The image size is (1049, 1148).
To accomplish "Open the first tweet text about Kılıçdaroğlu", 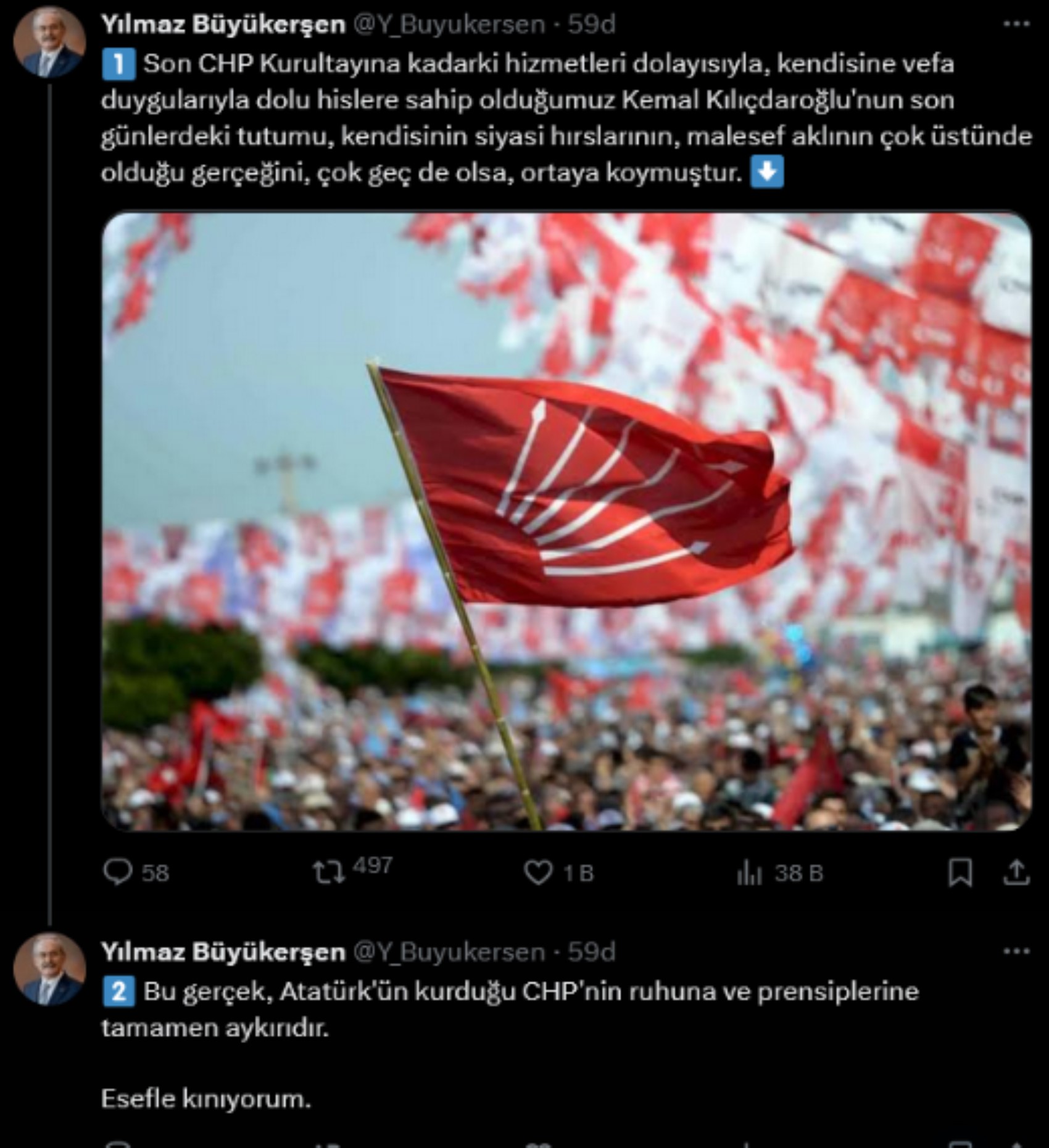I will coord(566,118).
